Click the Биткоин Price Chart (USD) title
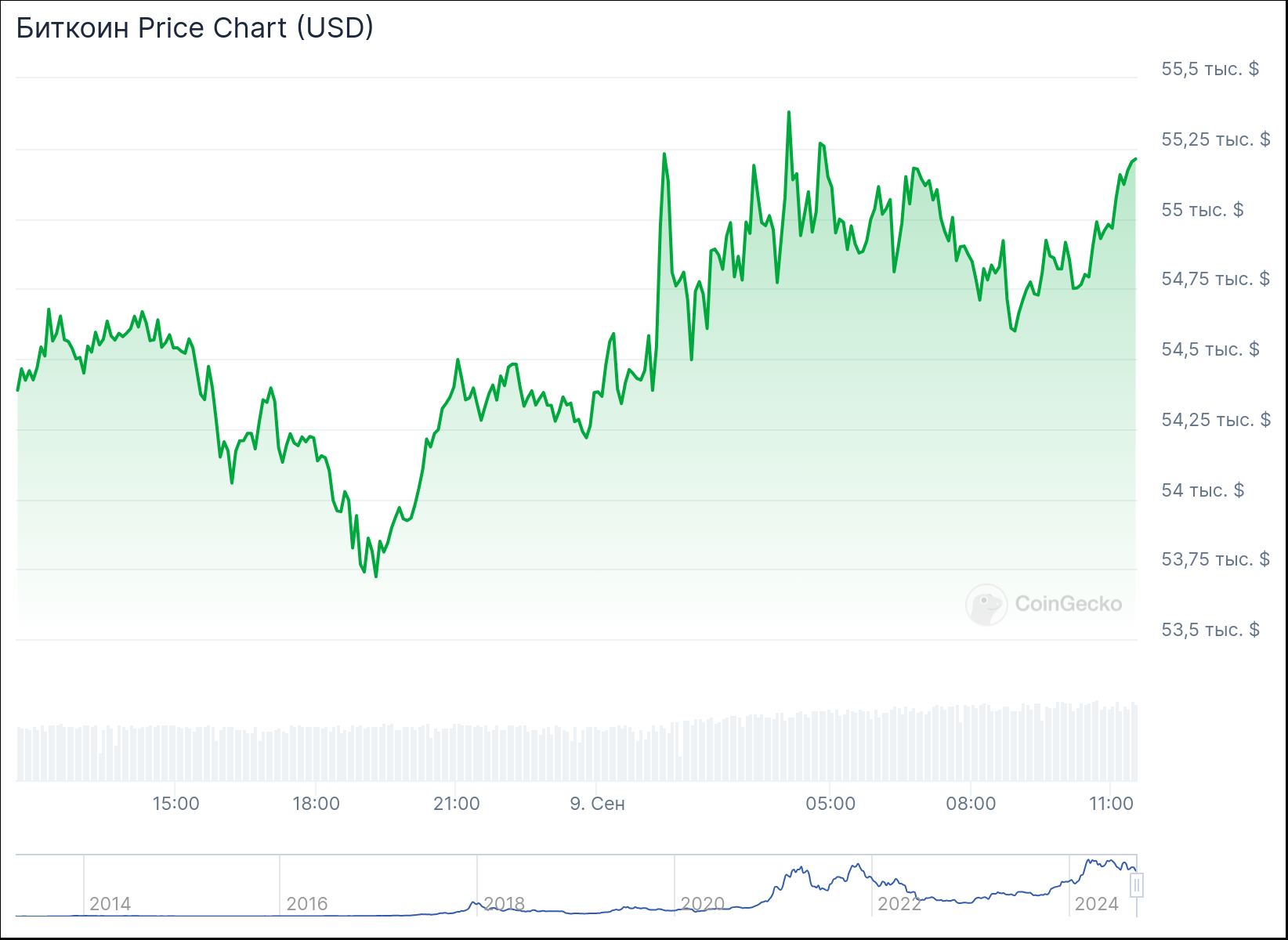 click(x=194, y=28)
